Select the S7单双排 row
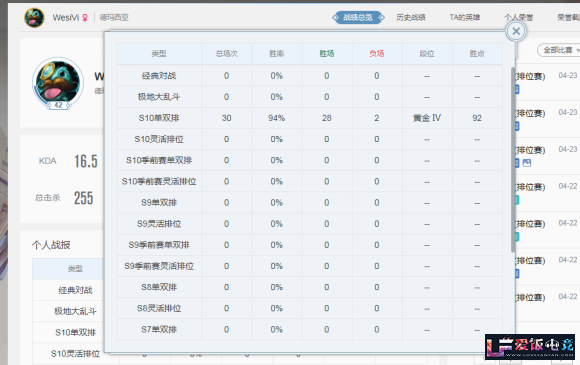The width and height of the screenshot is (580, 365). click(309, 329)
